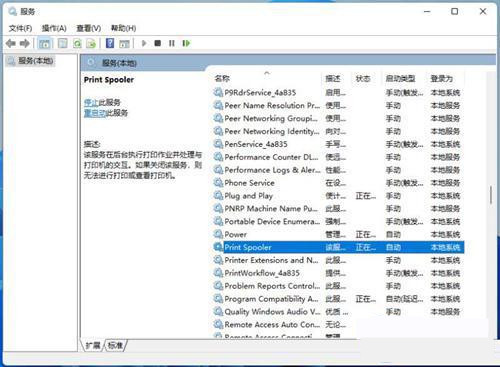
Task: Click the Restart service toolbar button
Action: 186,43
